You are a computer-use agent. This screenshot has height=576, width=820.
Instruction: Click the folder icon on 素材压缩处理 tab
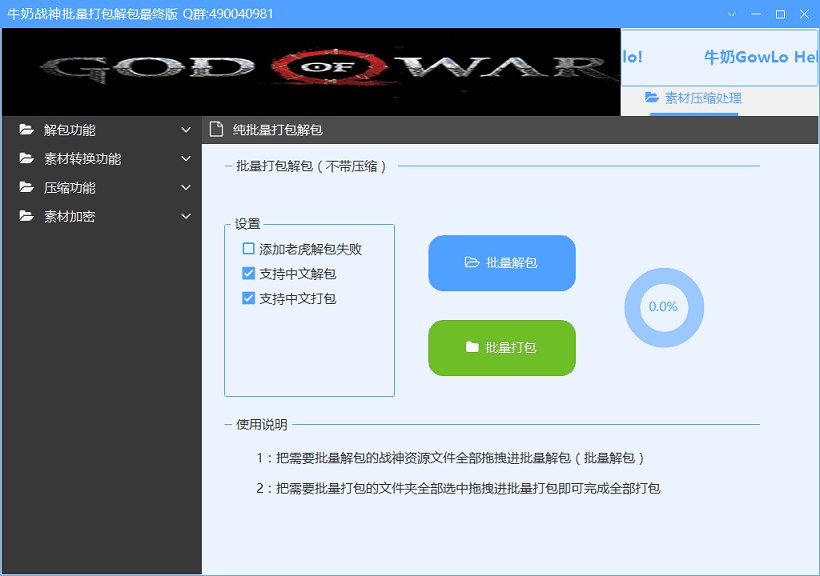click(x=652, y=97)
